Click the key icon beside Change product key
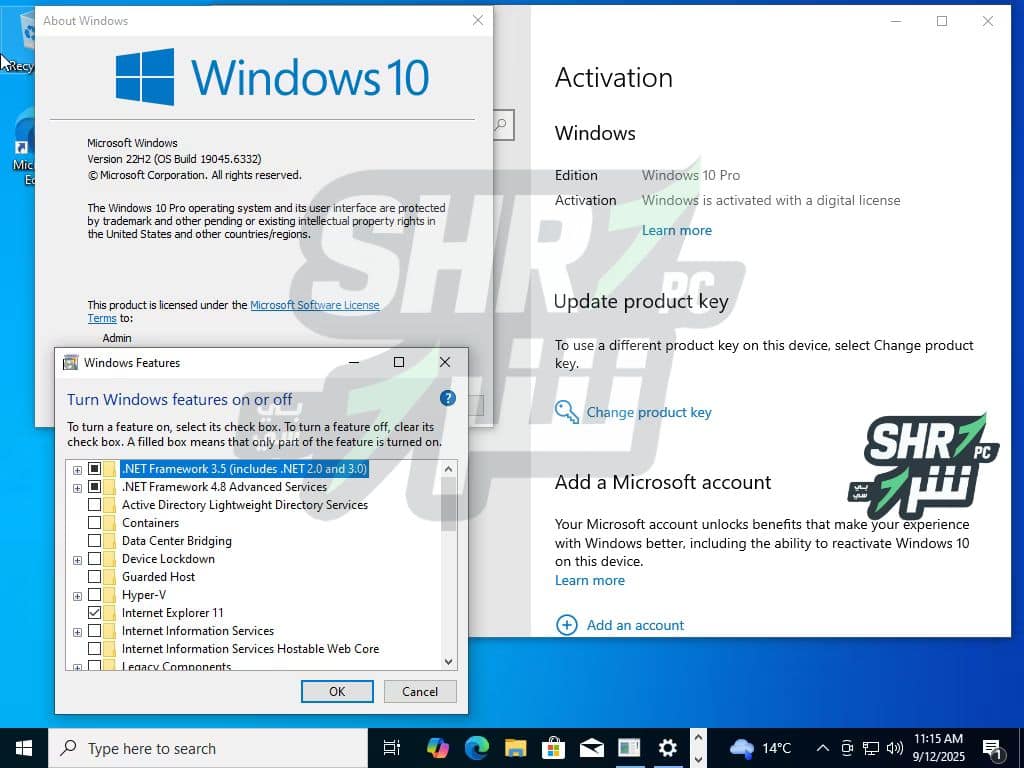This screenshot has height=768, width=1024. [566, 412]
